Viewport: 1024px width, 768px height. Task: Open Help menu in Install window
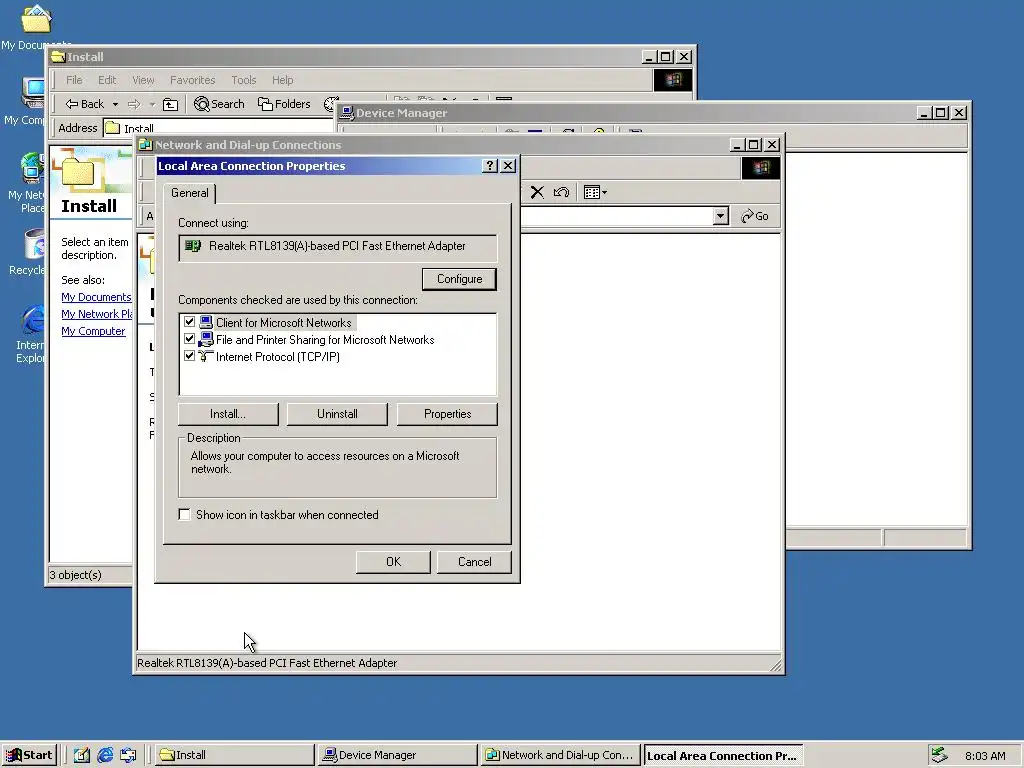(282, 80)
